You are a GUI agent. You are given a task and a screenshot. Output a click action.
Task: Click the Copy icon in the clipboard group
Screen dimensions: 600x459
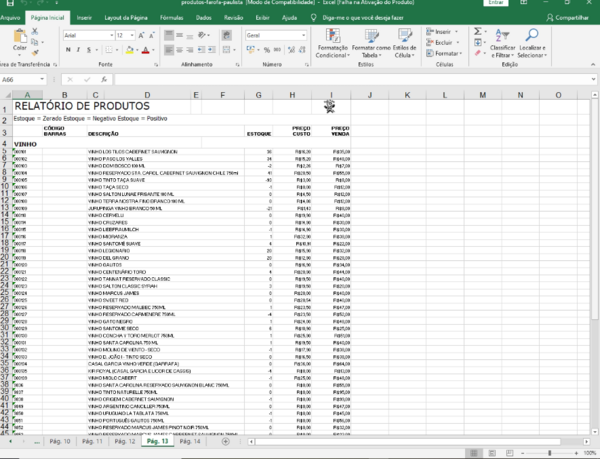(x=35, y=42)
